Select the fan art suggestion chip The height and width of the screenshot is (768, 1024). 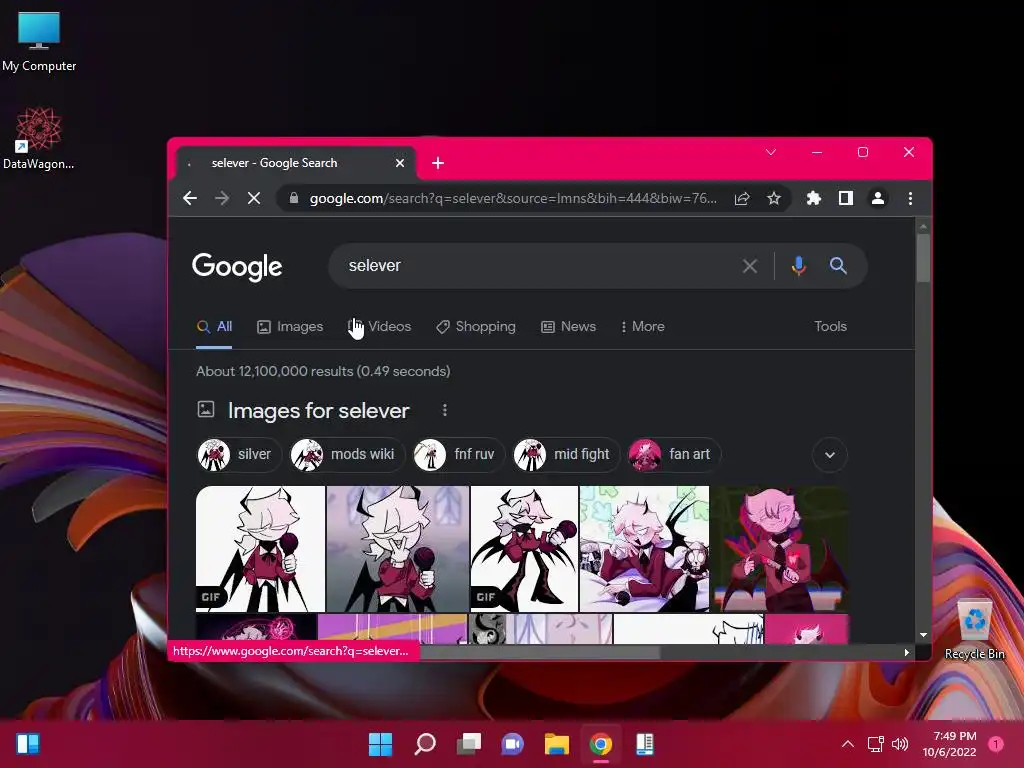(x=674, y=455)
